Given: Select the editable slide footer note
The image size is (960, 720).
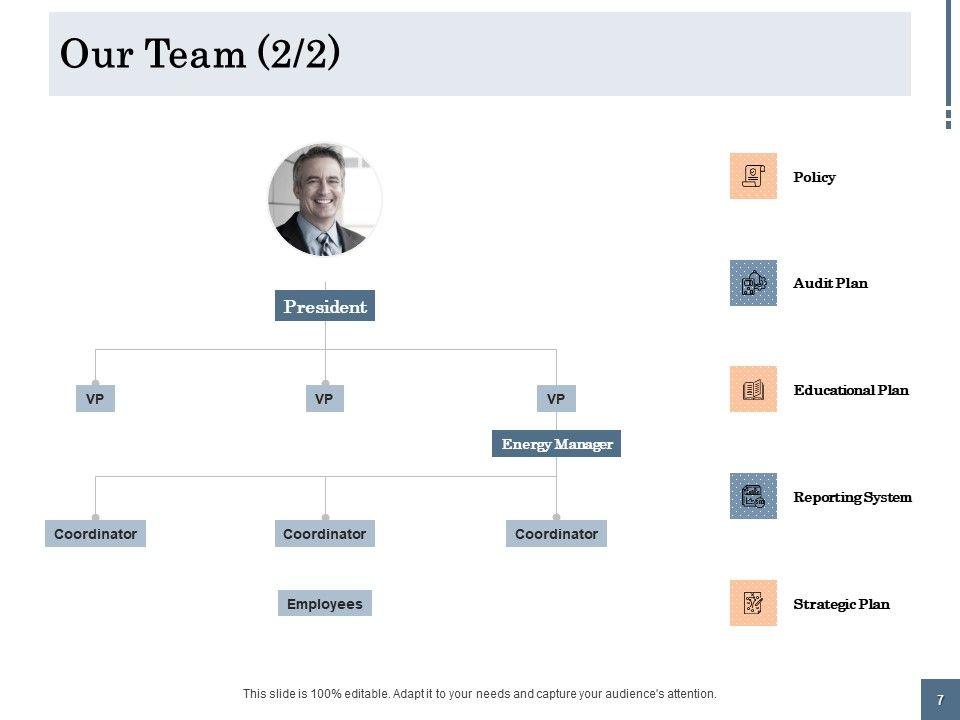Looking at the screenshot, I should coord(480,693).
